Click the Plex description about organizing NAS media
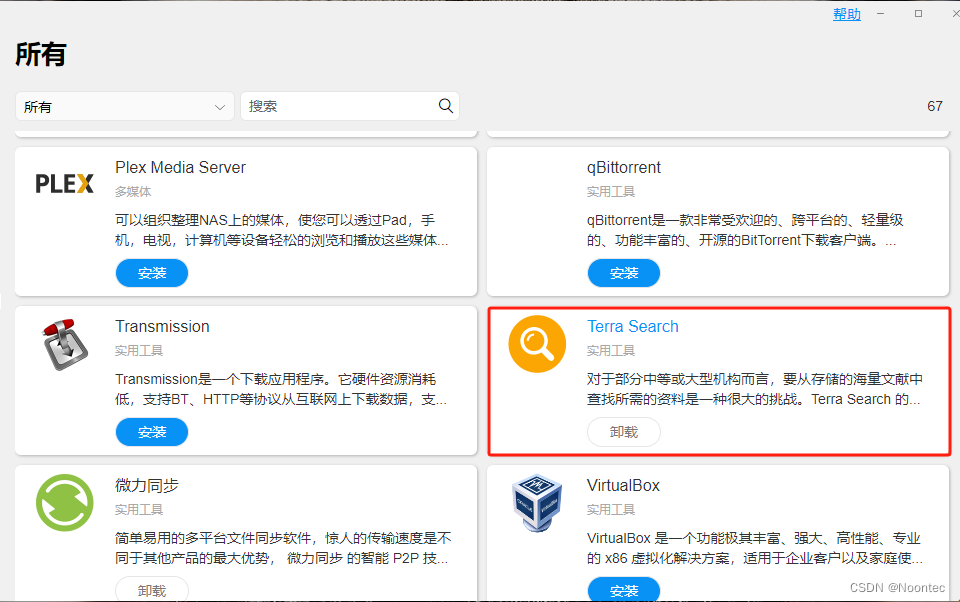 [282, 230]
